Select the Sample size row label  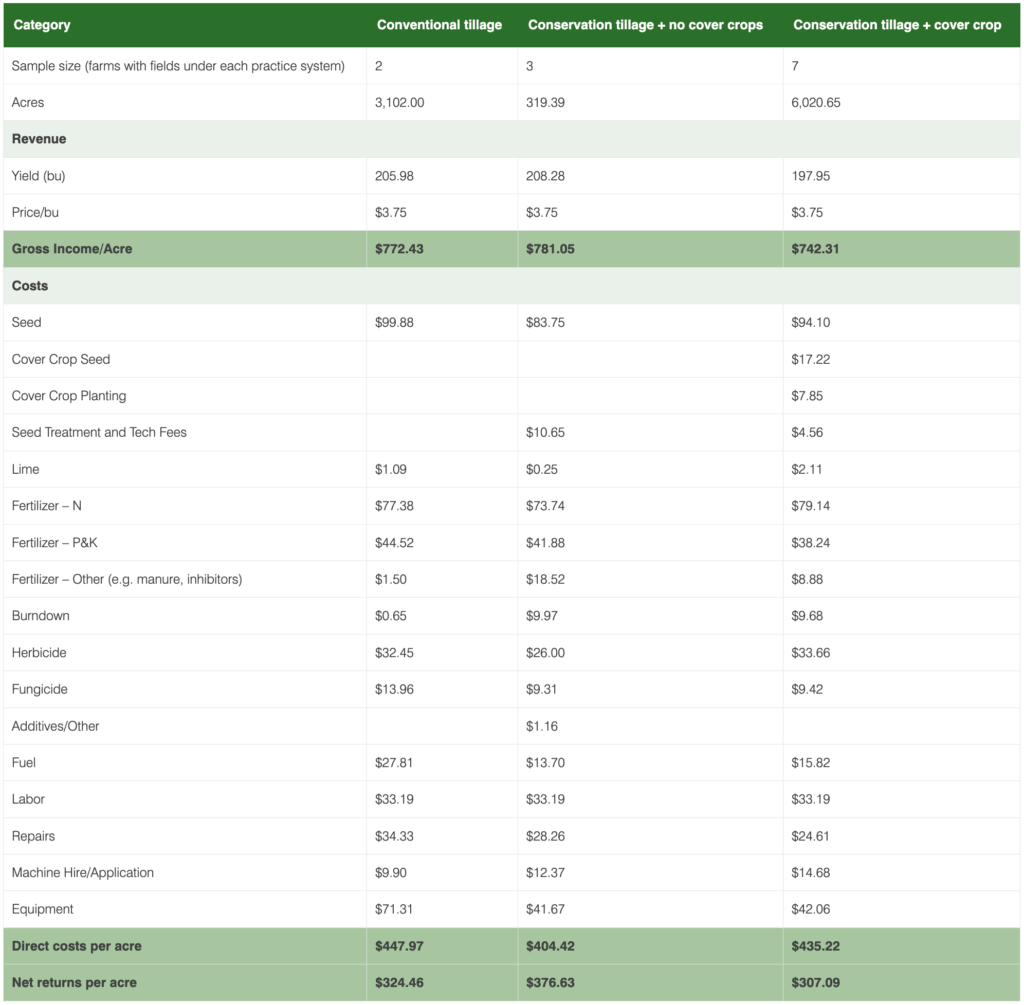178,66
